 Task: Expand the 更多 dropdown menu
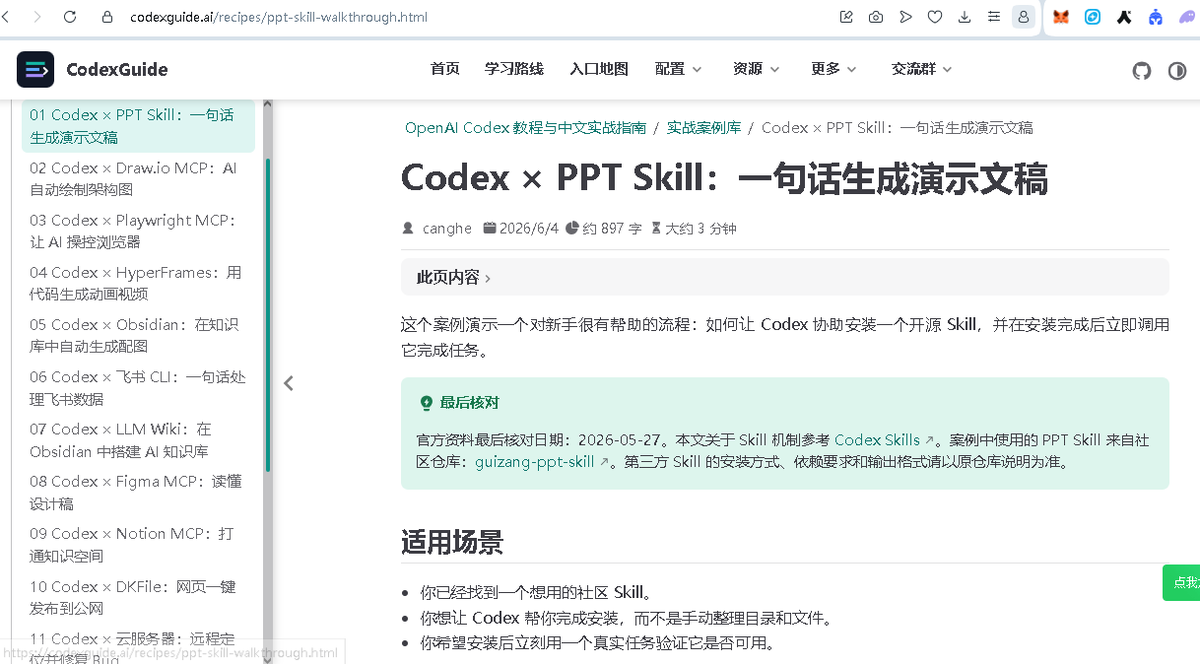[x=835, y=69]
